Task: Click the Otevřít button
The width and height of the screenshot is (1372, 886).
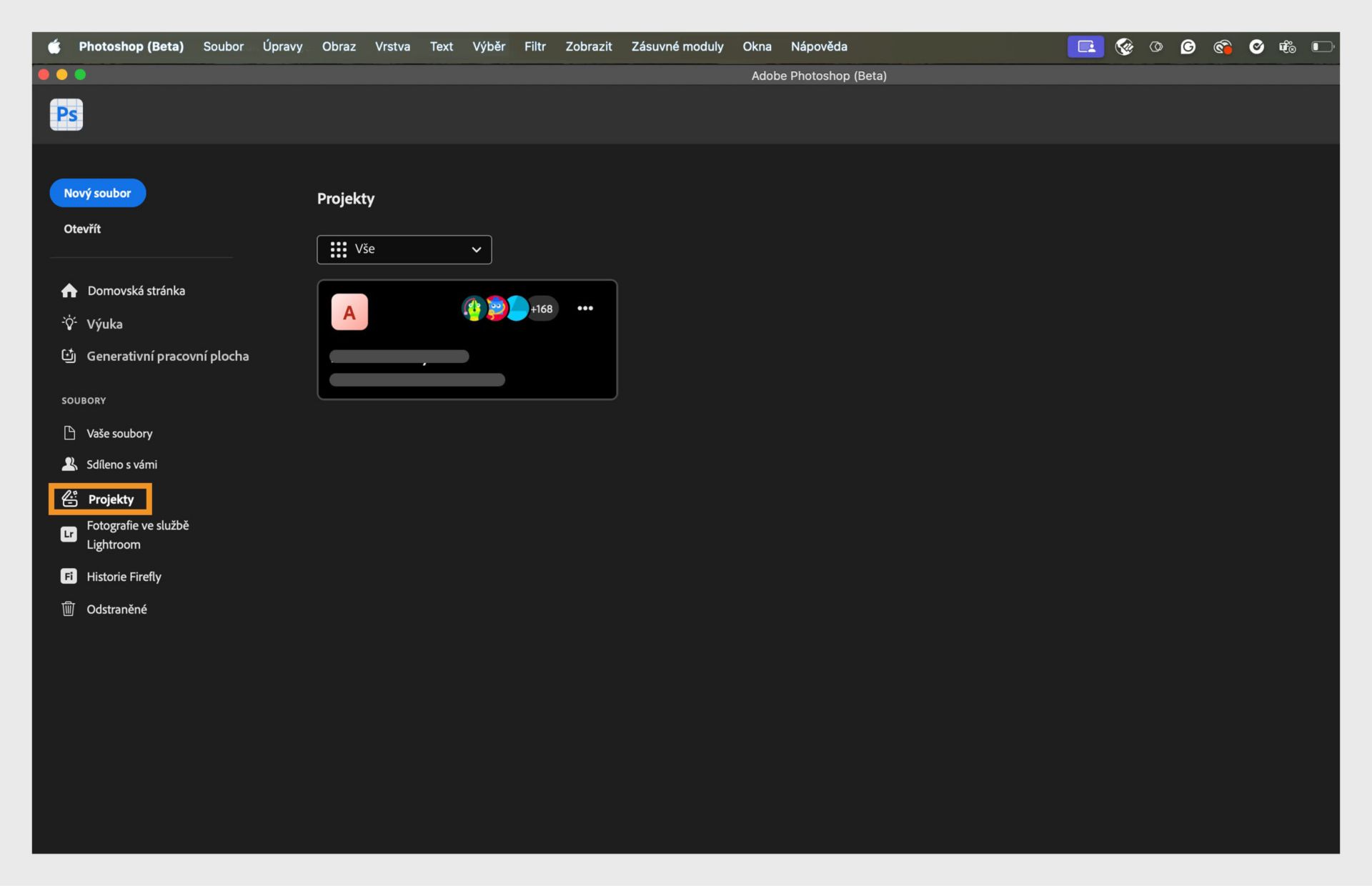Action: coord(82,229)
